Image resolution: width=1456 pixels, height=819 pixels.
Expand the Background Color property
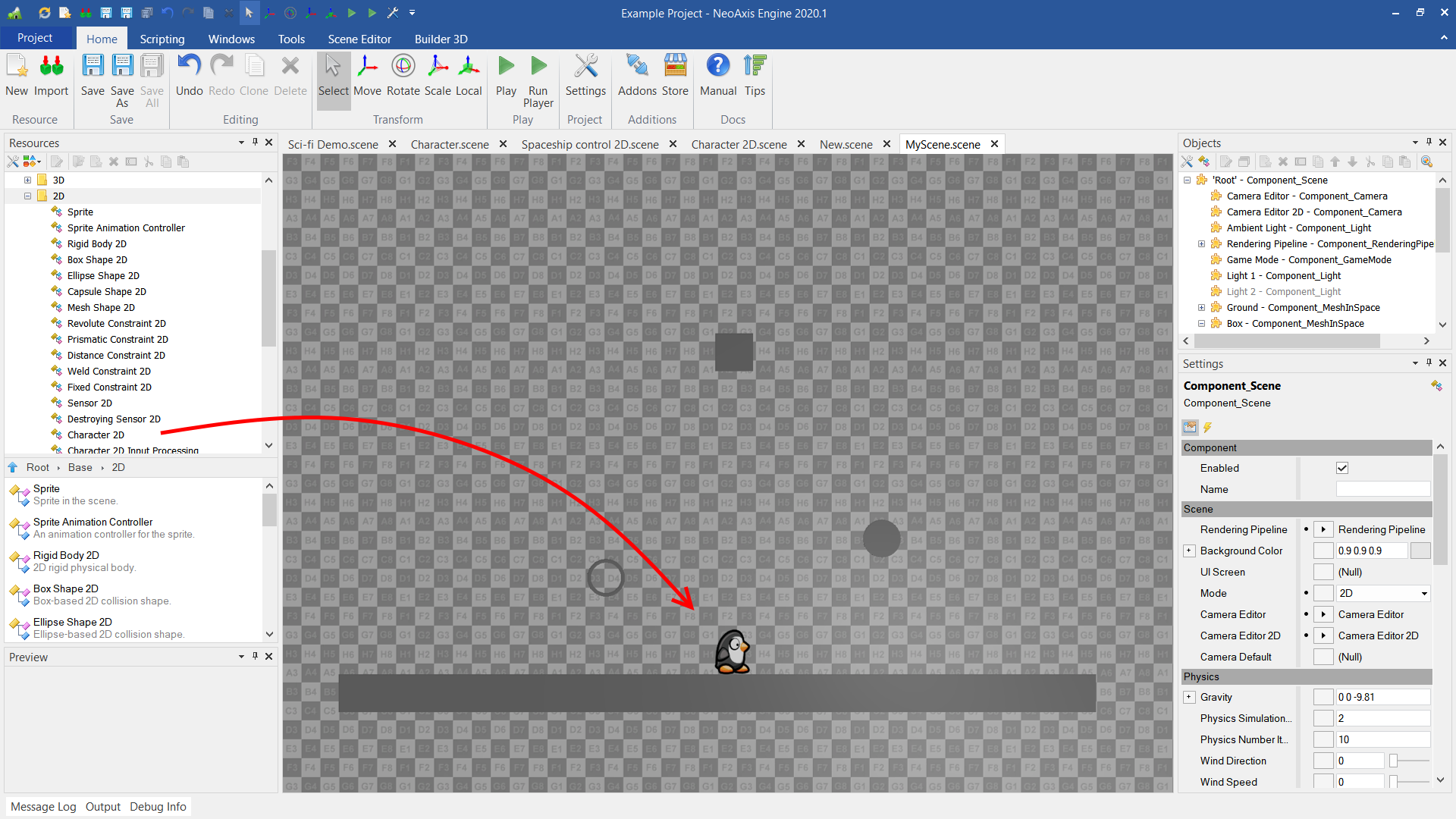1189,551
